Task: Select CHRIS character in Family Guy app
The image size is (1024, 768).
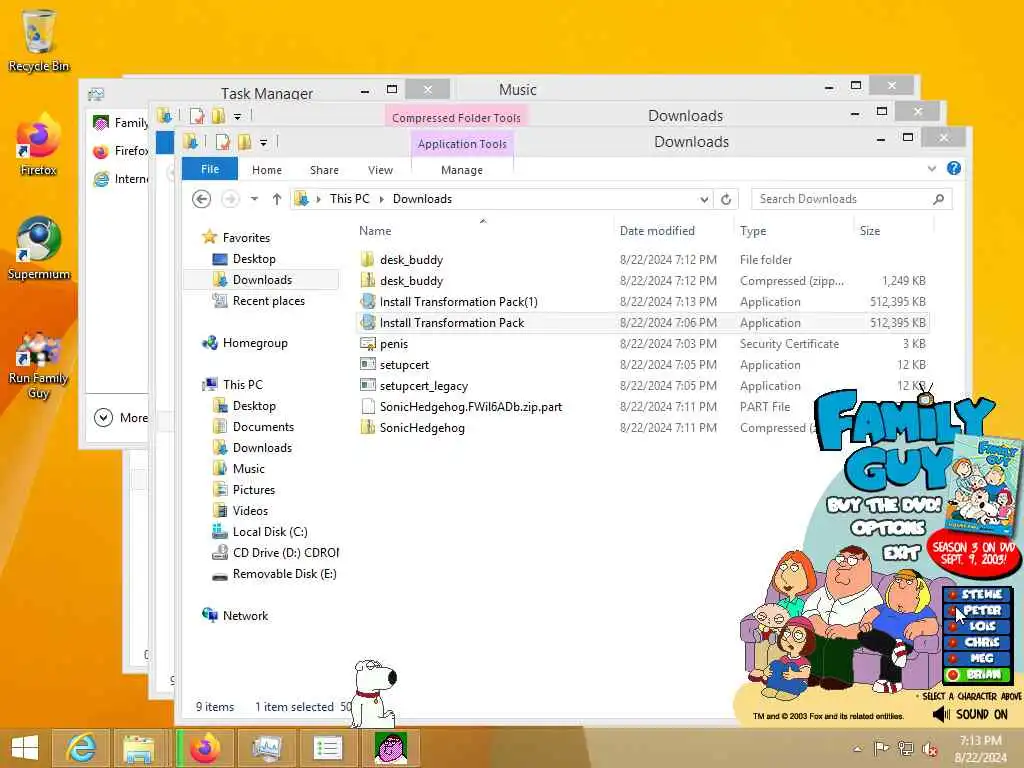Action: pos(978,642)
